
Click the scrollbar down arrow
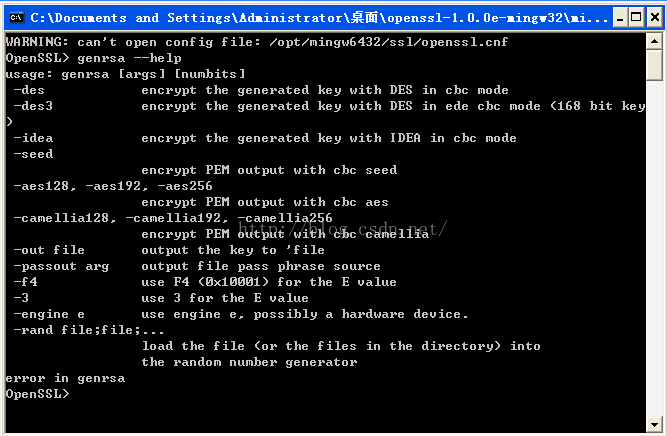pos(654,424)
